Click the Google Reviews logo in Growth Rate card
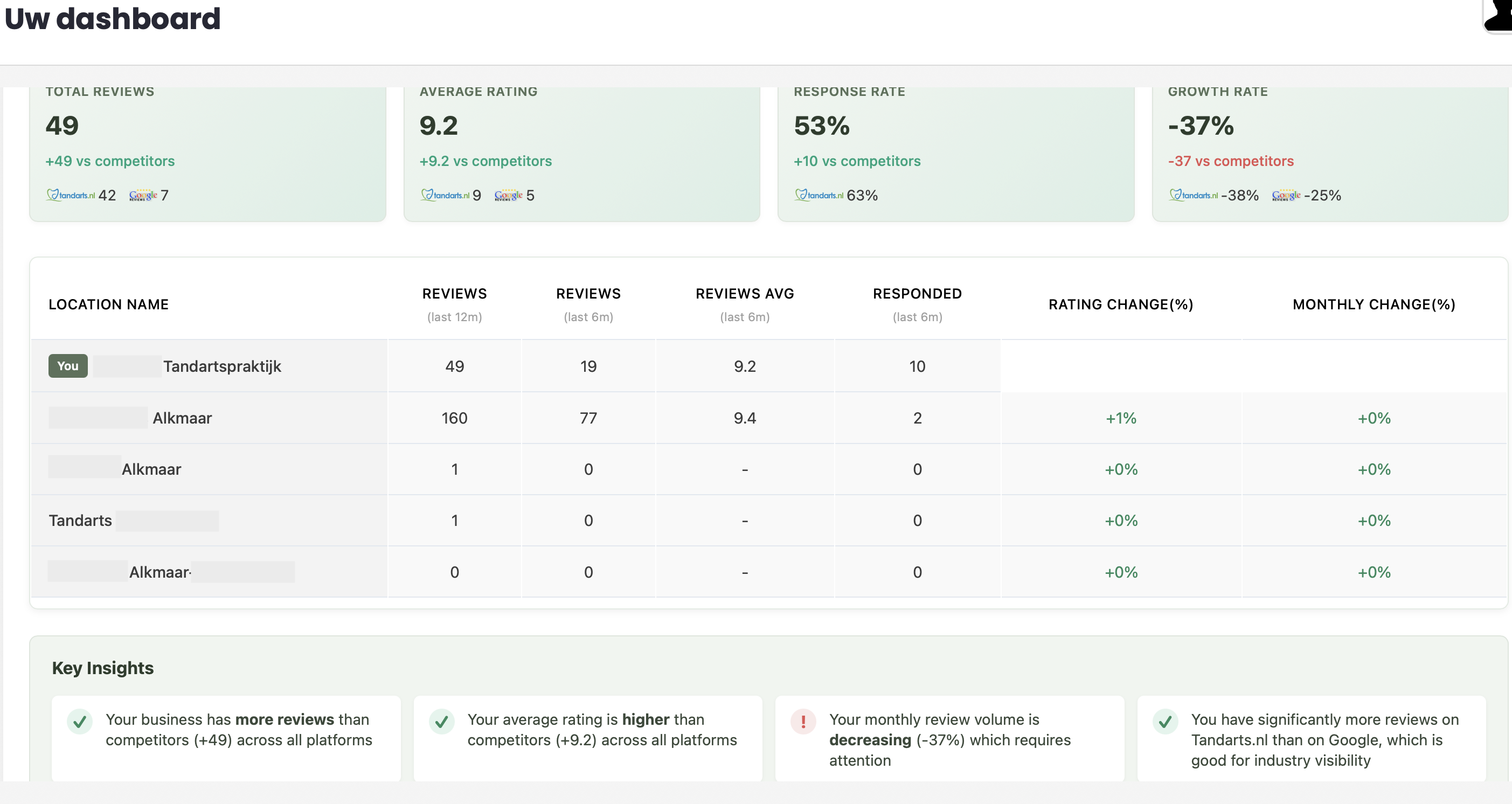 pos(1286,195)
